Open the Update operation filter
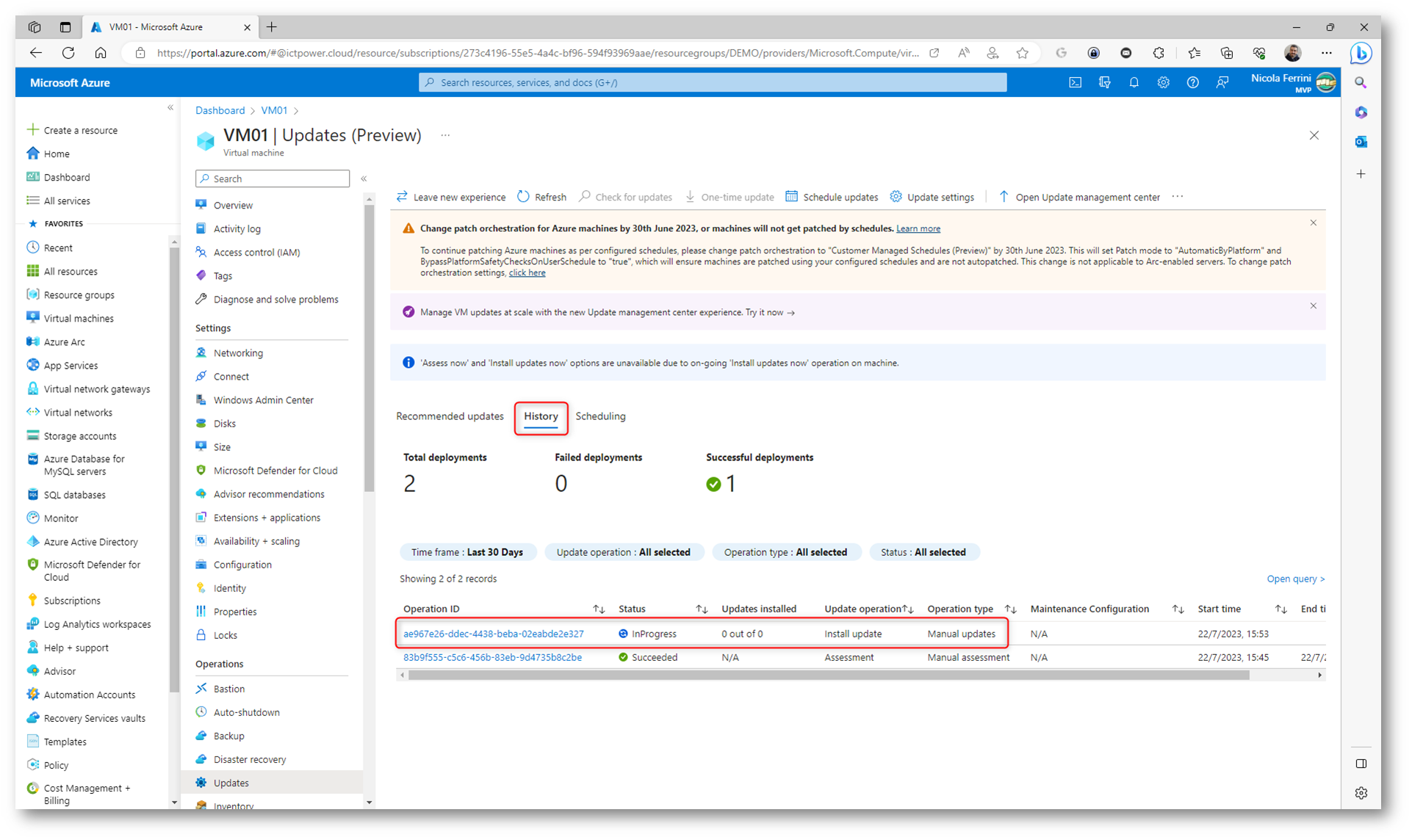 point(623,552)
